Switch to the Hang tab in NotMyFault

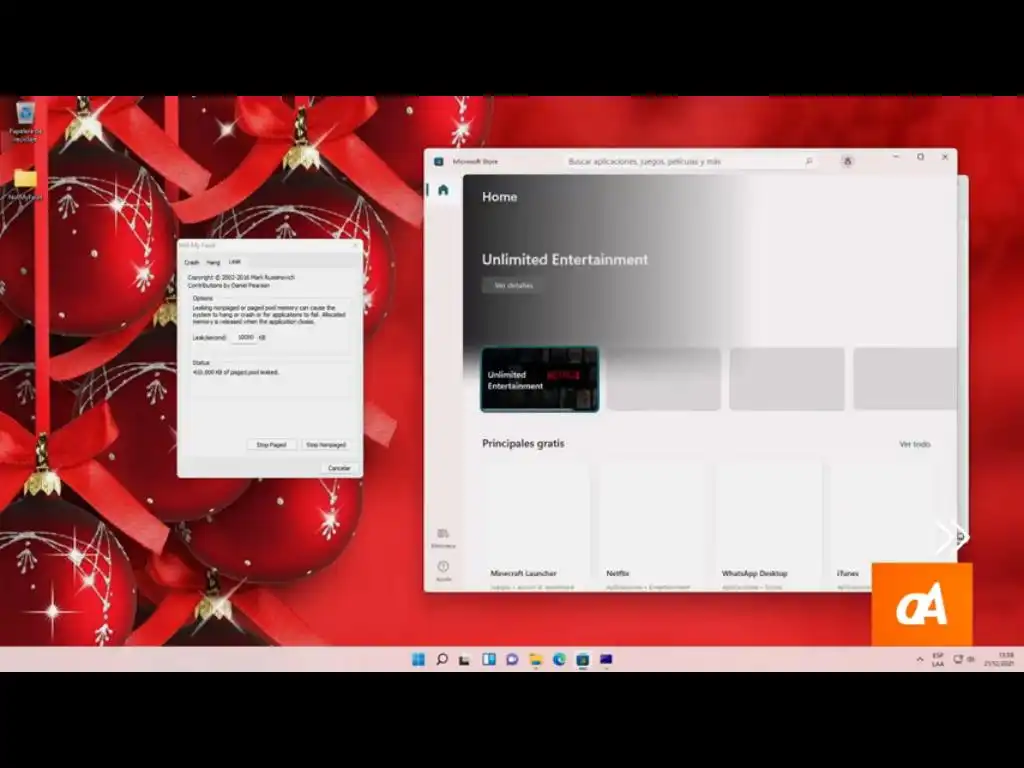point(213,263)
